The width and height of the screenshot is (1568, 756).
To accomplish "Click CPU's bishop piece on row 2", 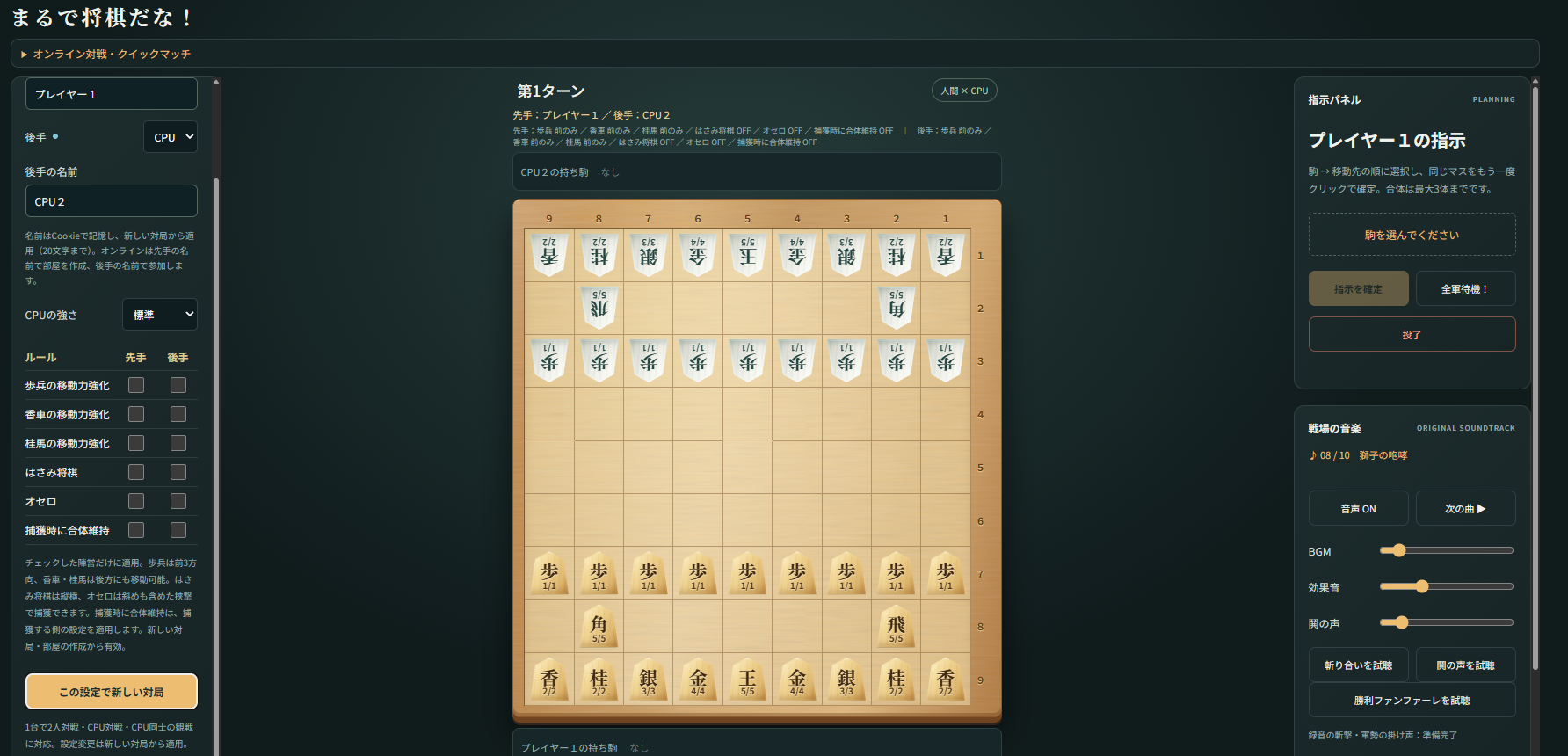I will (x=896, y=308).
